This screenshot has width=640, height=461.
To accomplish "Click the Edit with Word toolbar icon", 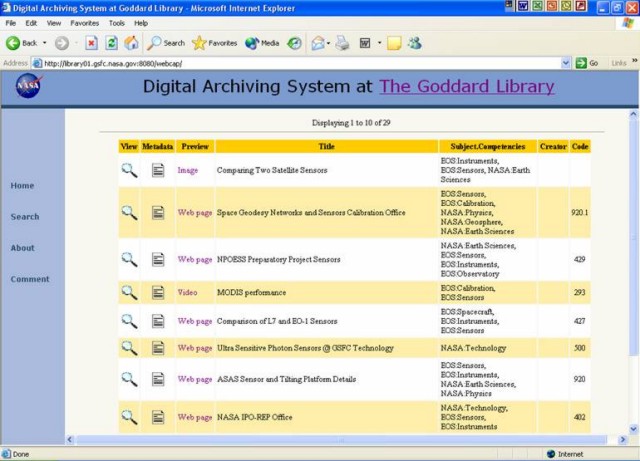I will [x=365, y=43].
